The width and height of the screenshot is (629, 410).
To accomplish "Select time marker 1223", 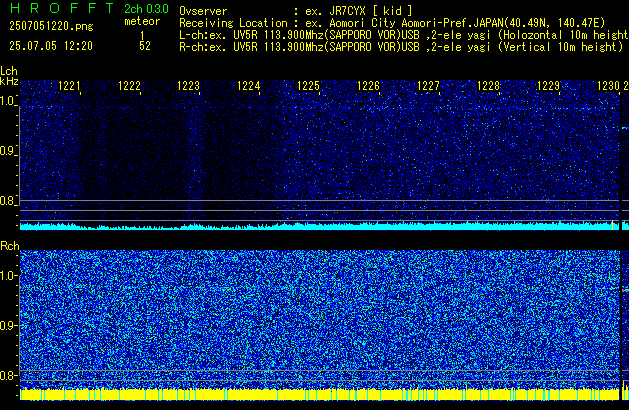I will pyautogui.click(x=189, y=86).
